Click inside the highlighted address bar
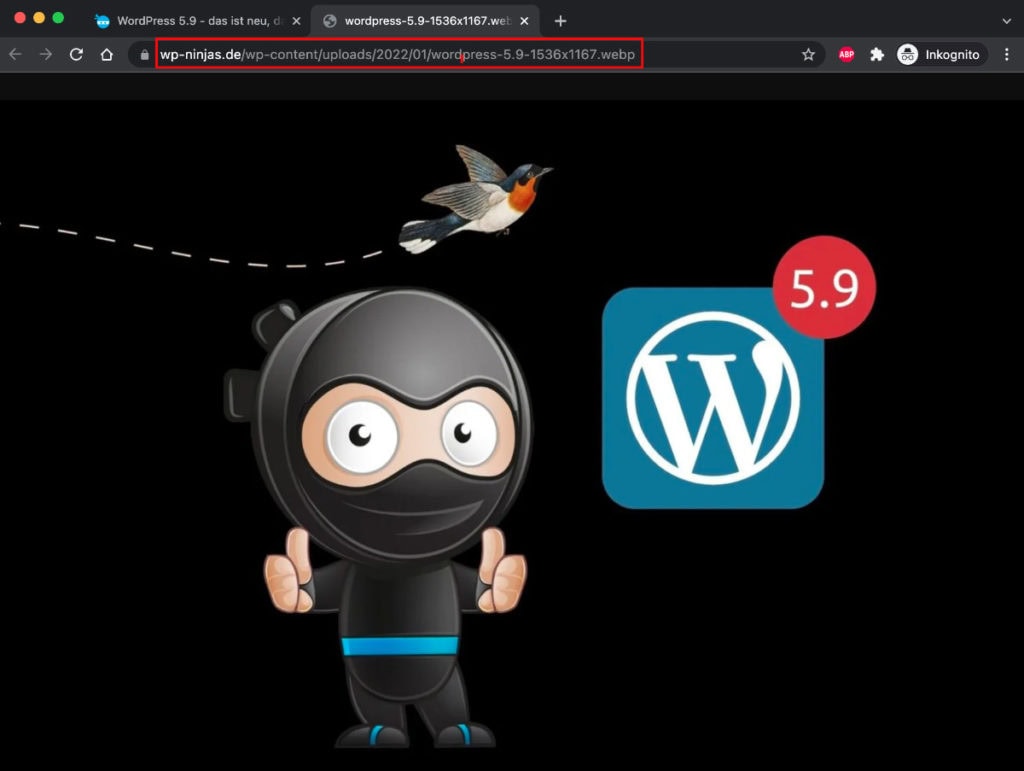This screenshot has height=771, width=1024. (400, 55)
